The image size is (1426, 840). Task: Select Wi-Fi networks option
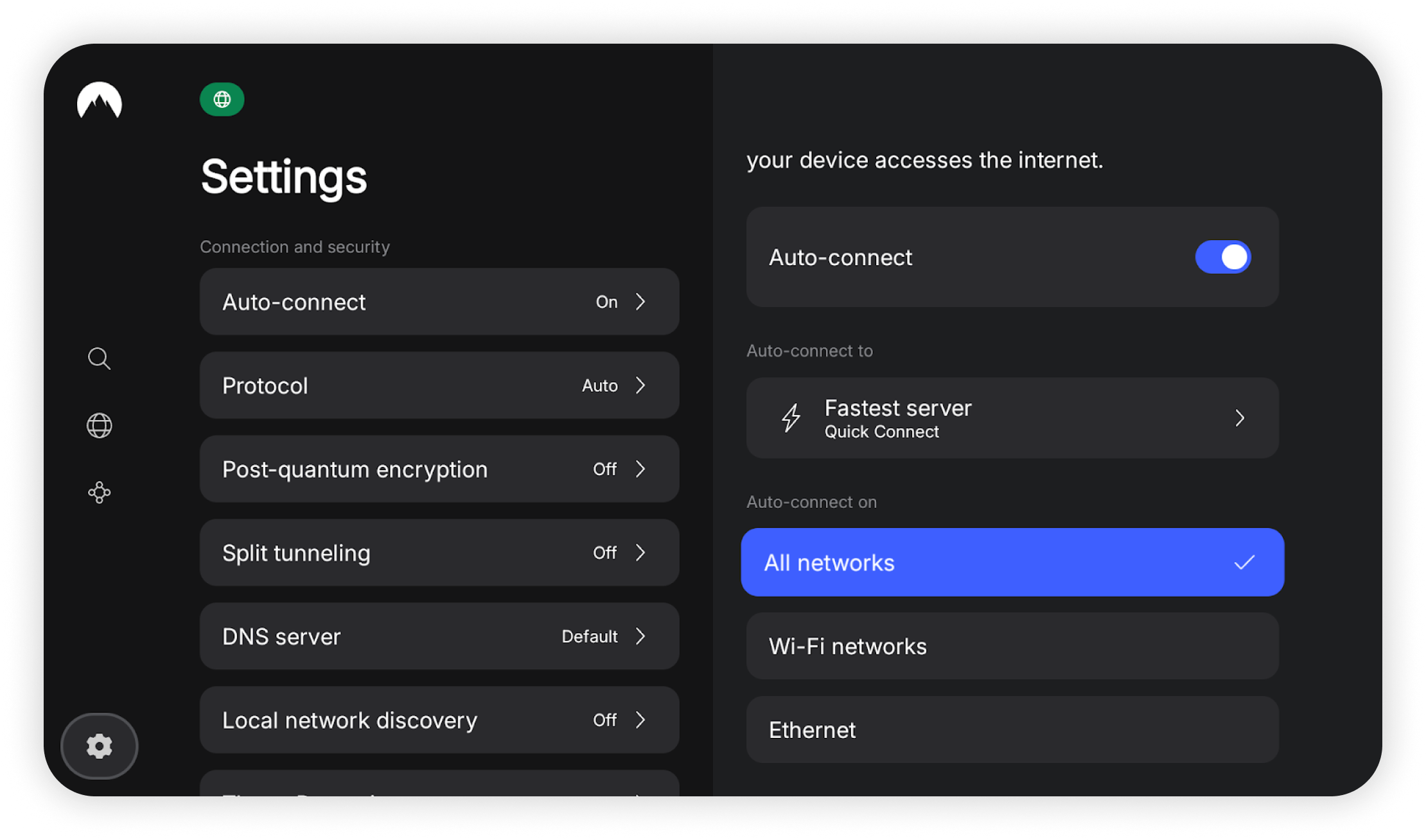(1012, 646)
